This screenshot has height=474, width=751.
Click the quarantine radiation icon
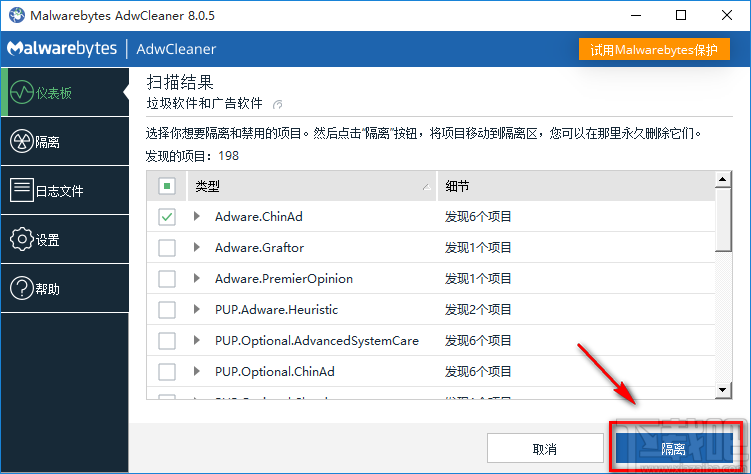[22, 141]
